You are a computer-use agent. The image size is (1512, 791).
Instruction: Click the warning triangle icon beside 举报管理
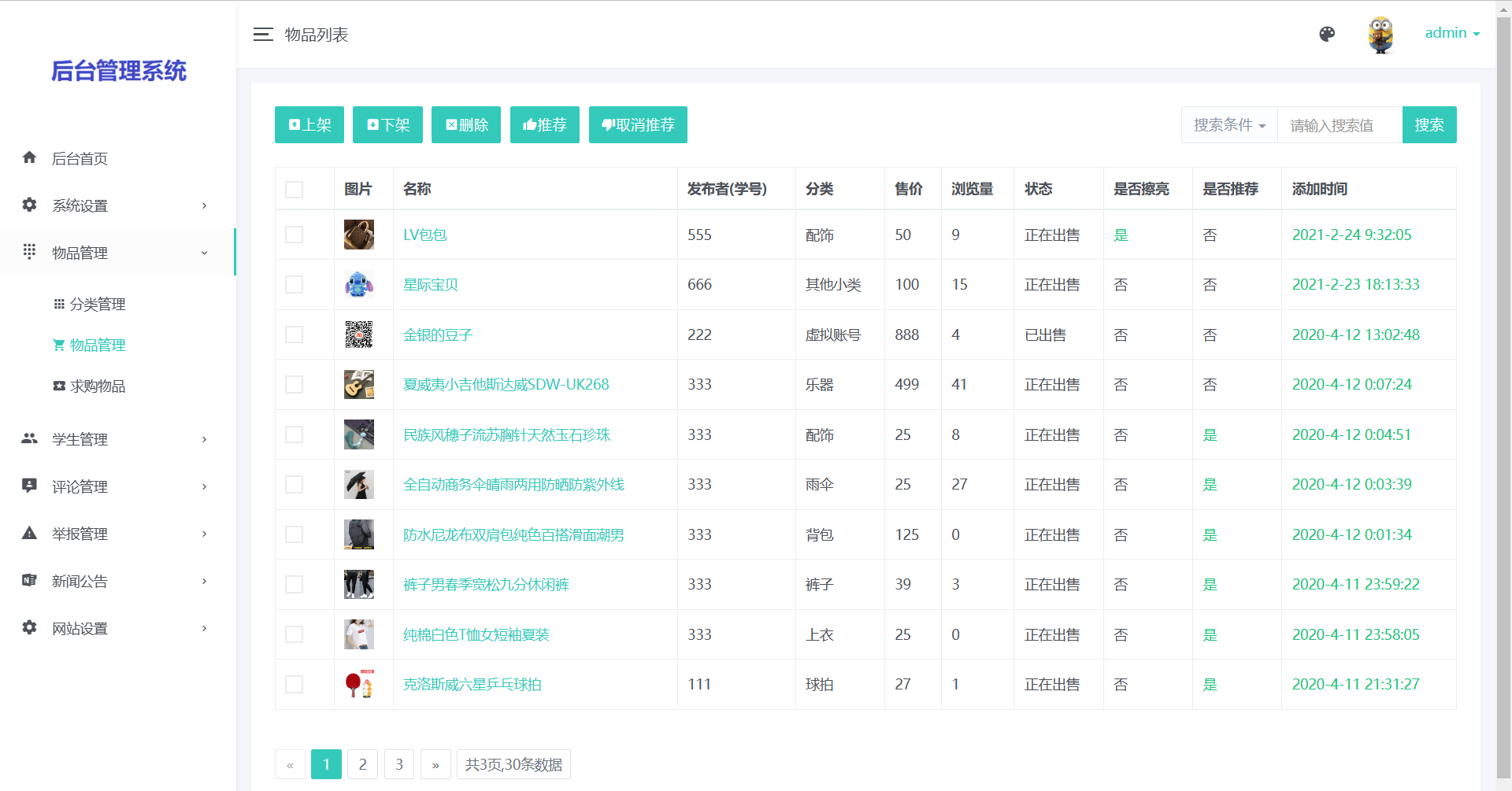click(x=29, y=533)
